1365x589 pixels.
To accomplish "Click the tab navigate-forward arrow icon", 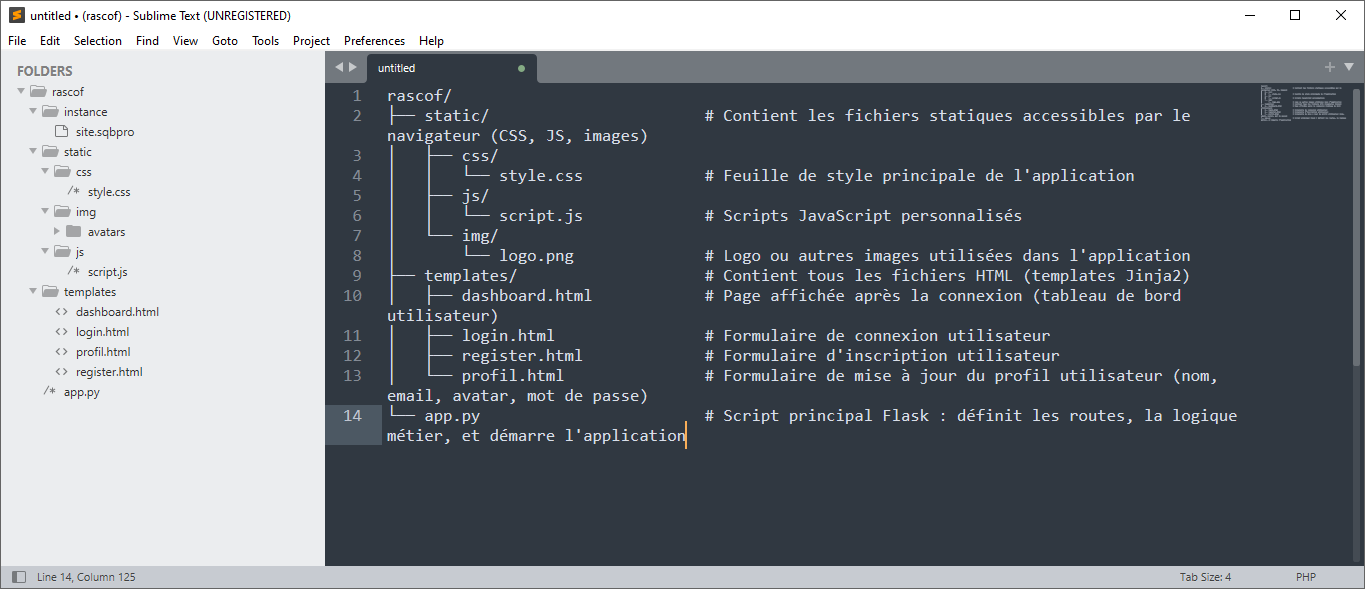I will 352,67.
